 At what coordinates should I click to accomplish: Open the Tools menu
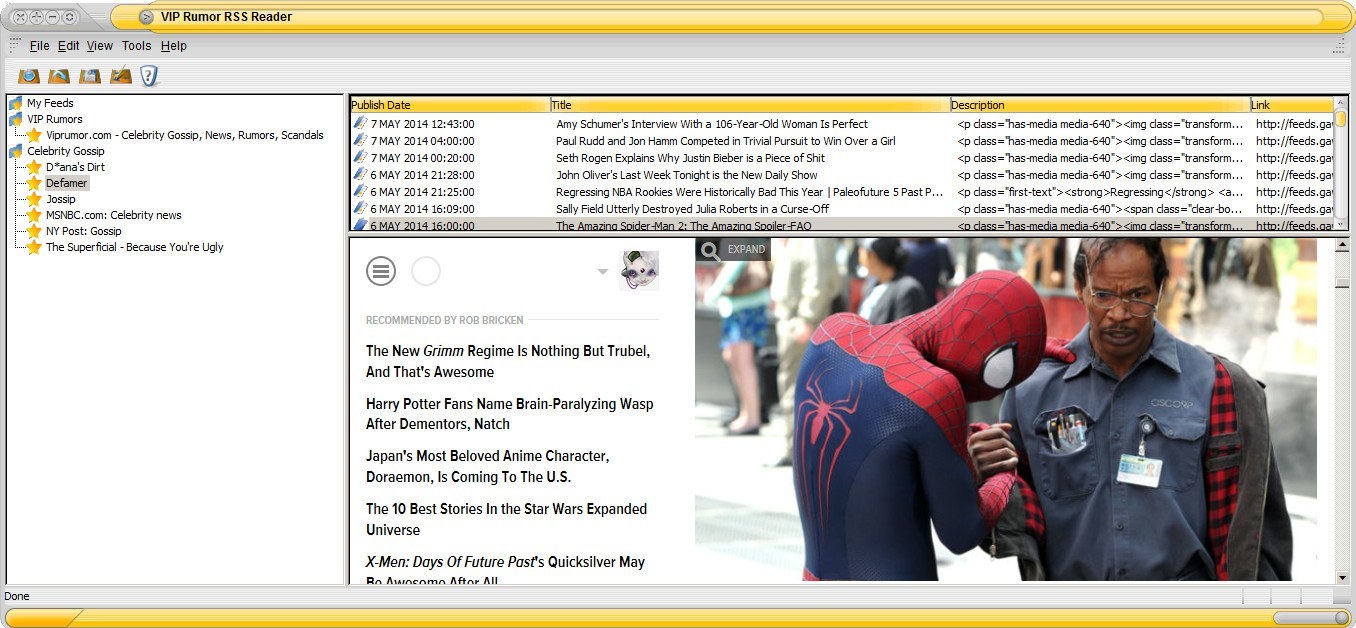136,46
